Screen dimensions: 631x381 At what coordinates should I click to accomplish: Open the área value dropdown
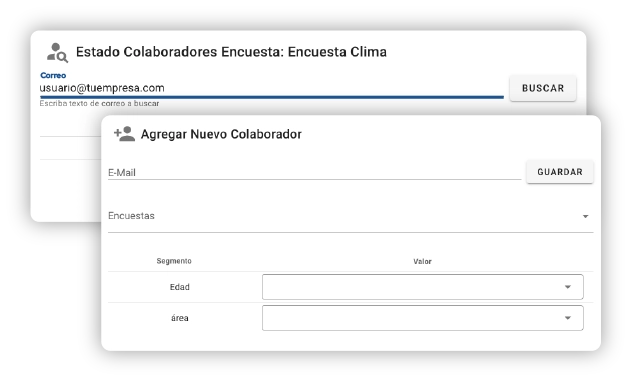coord(423,318)
